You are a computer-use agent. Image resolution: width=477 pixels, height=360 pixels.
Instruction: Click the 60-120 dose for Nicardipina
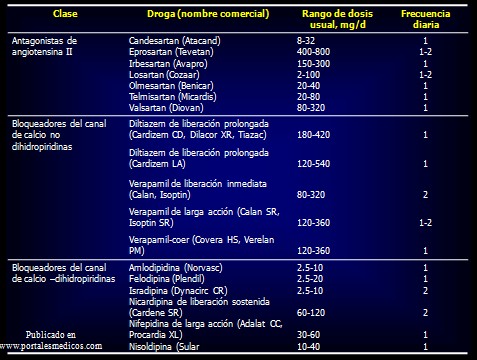pyautogui.click(x=311, y=313)
